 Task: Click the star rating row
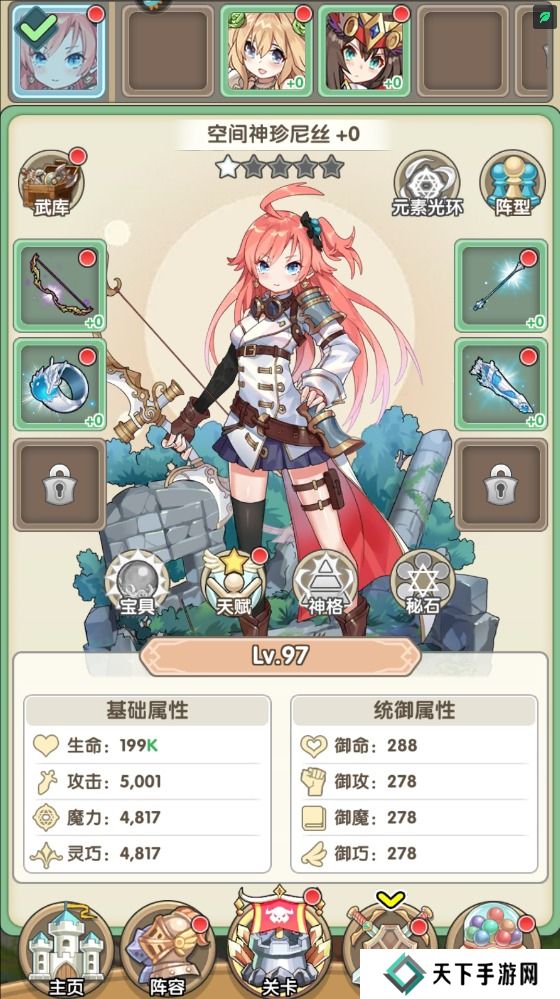280,167
